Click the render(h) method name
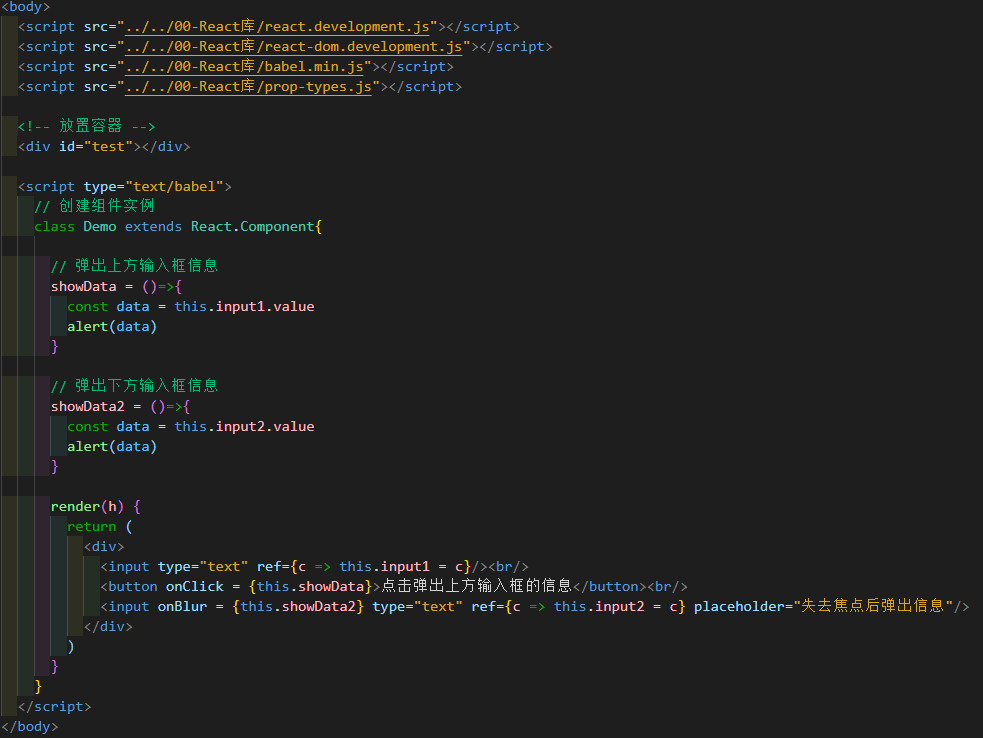 [87, 507]
